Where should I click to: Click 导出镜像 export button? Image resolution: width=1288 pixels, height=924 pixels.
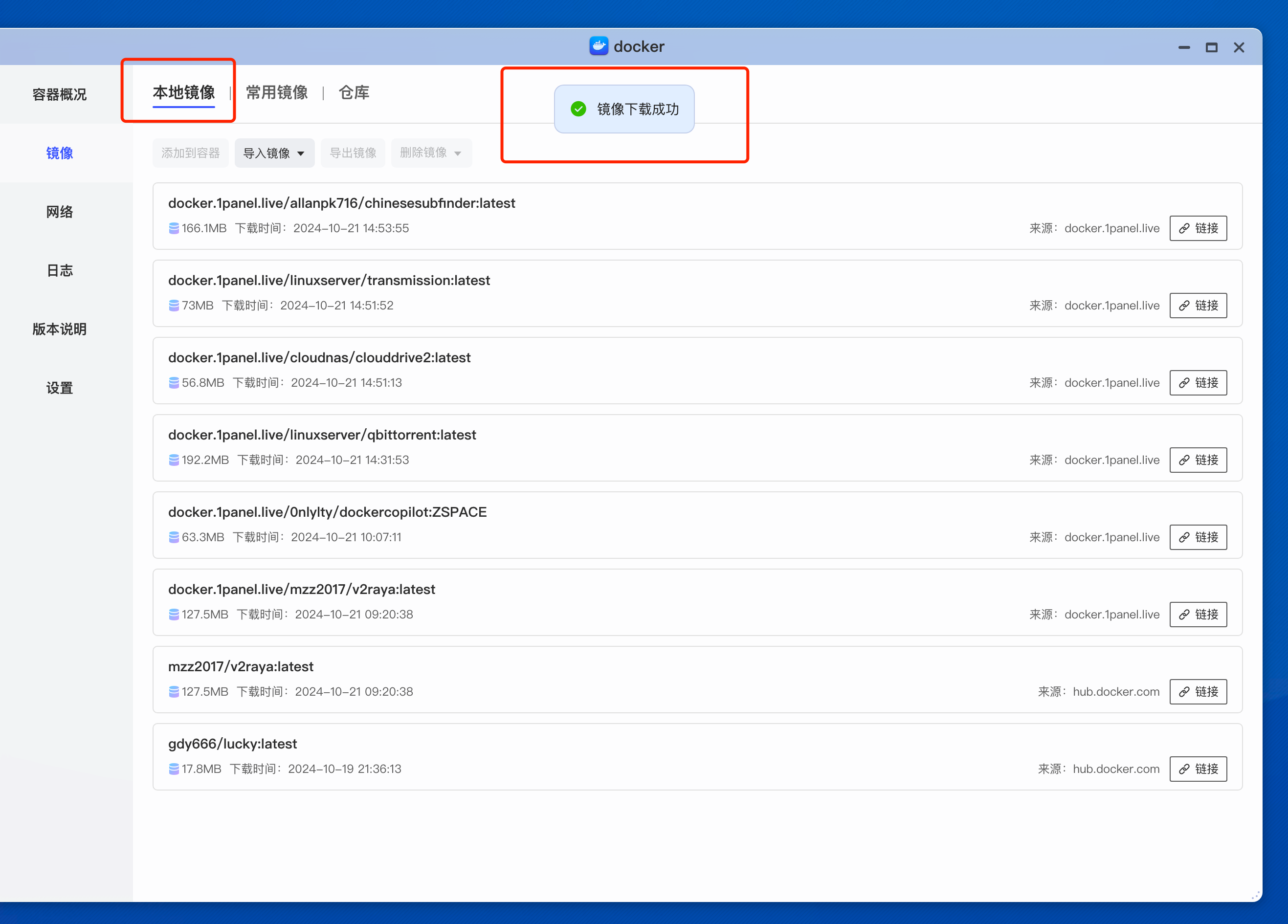click(353, 153)
